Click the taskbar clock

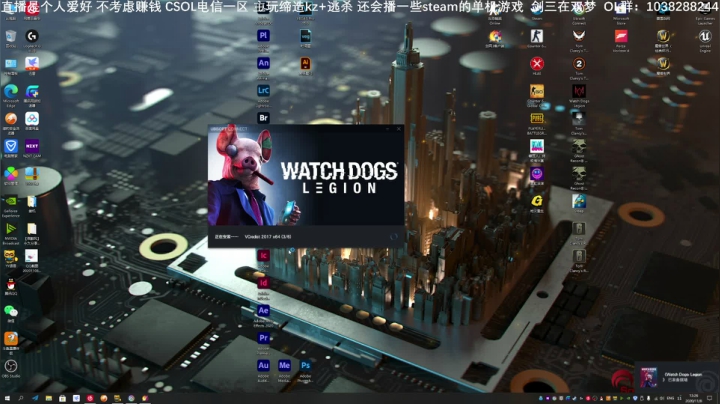[694, 398]
